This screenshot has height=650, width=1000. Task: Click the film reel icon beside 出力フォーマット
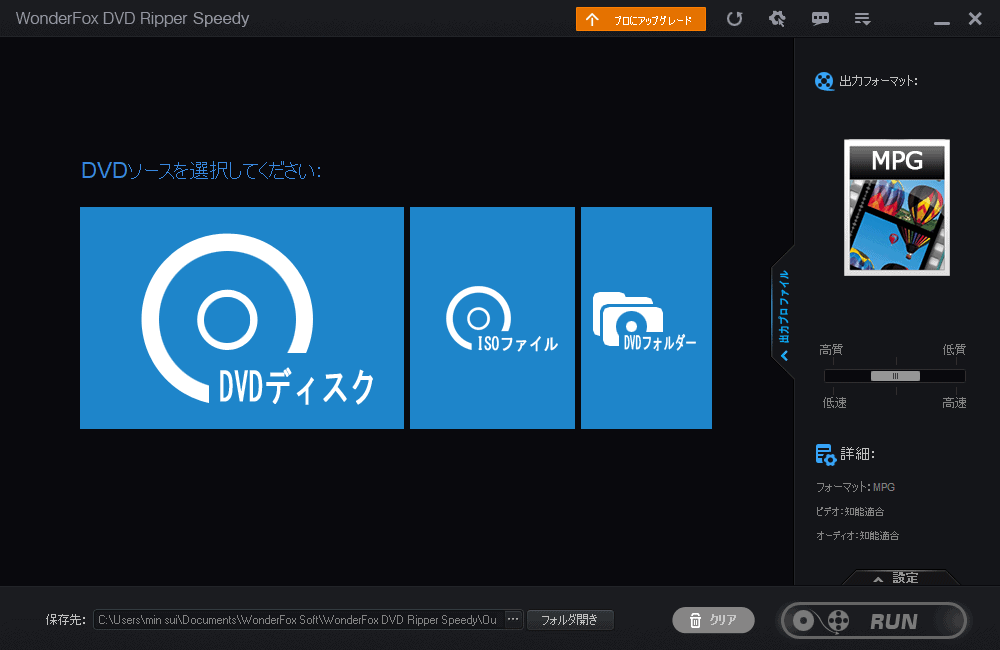[x=824, y=81]
